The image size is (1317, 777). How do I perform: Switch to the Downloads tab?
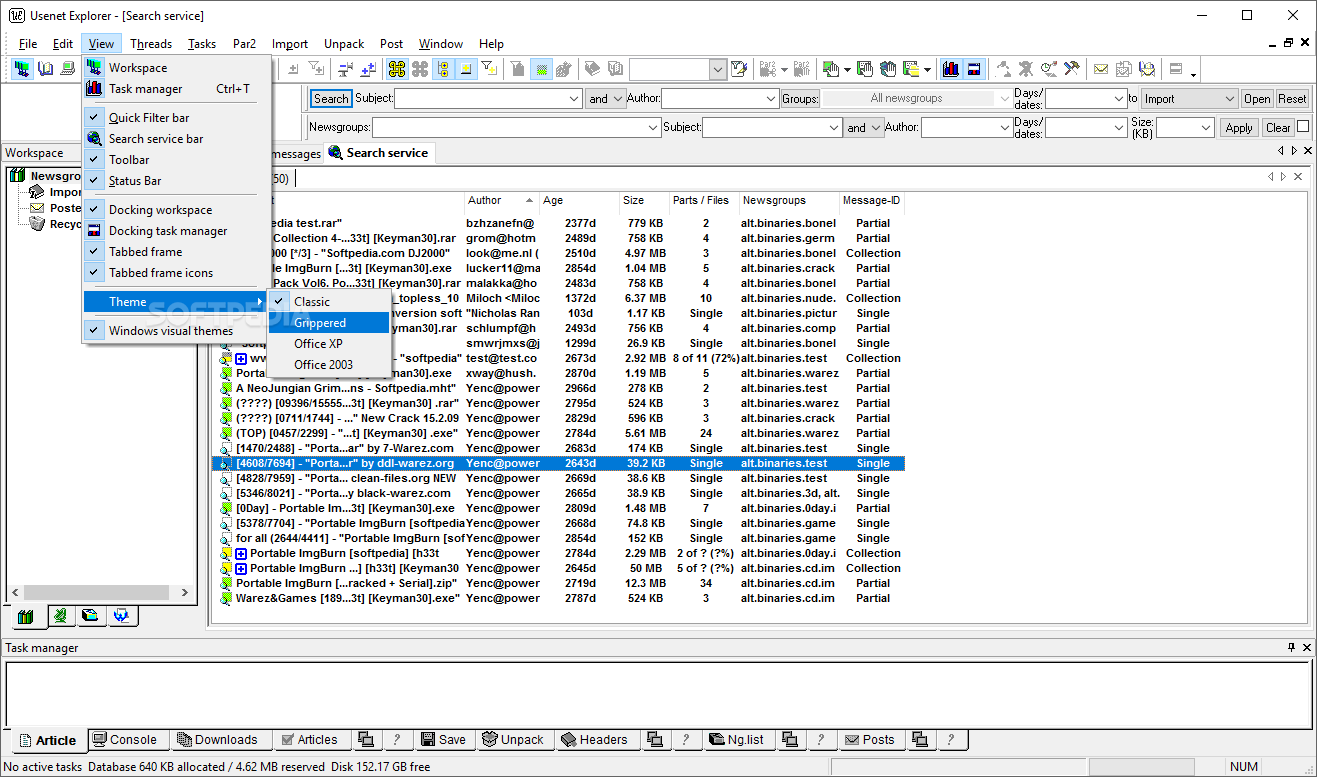coord(218,740)
